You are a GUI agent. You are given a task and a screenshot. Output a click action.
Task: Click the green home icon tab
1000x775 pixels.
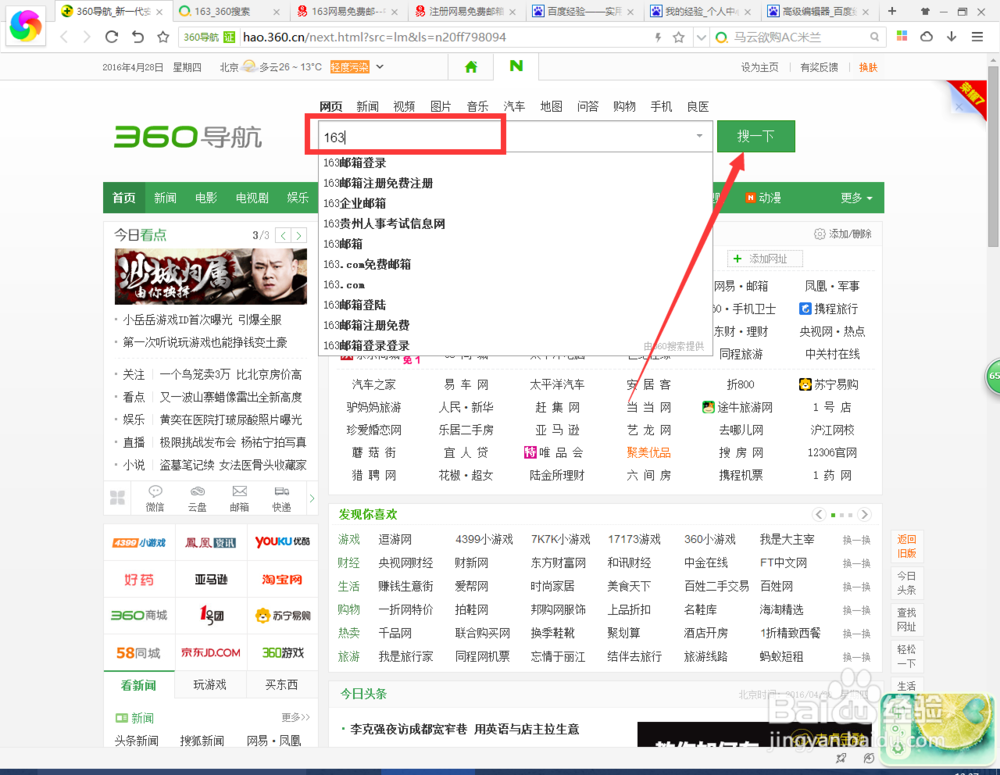pyautogui.click(x=471, y=66)
